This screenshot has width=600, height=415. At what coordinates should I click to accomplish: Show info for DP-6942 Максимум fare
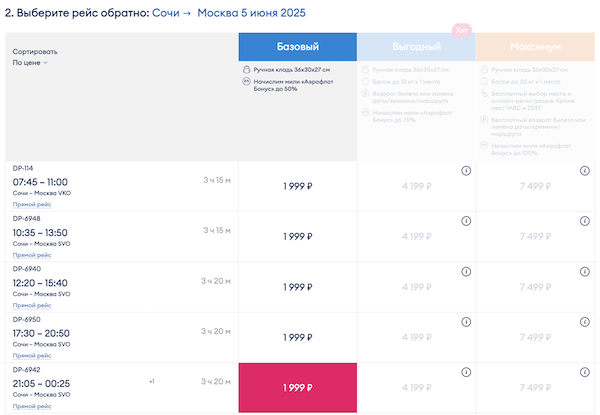pyautogui.click(x=584, y=374)
